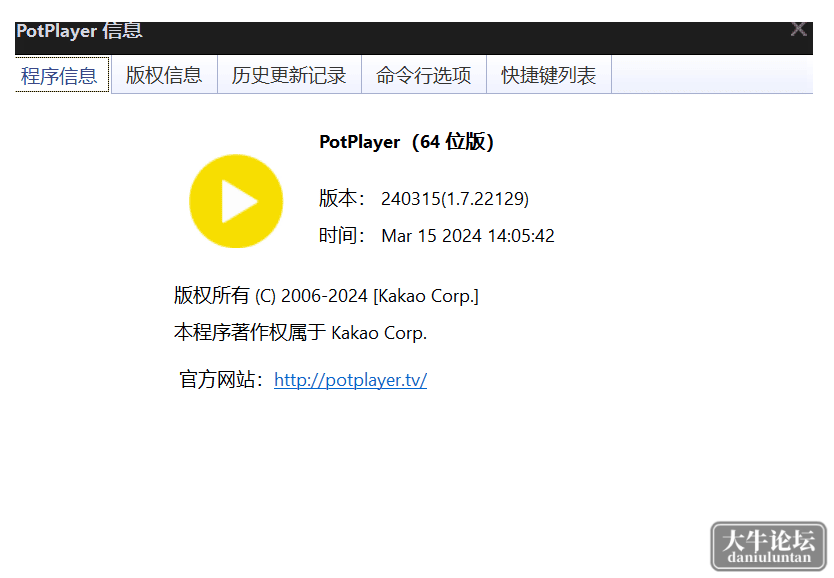Click the 时间: label
834x578 pixels.
coord(342,235)
